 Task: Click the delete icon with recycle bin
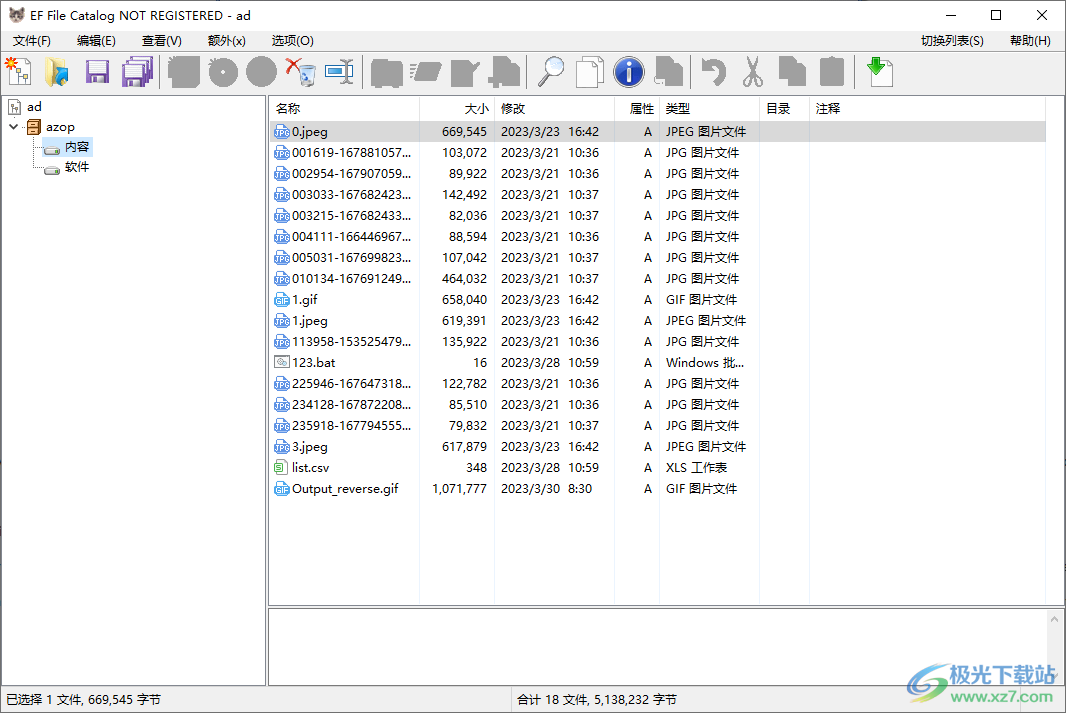click(300, 71)
